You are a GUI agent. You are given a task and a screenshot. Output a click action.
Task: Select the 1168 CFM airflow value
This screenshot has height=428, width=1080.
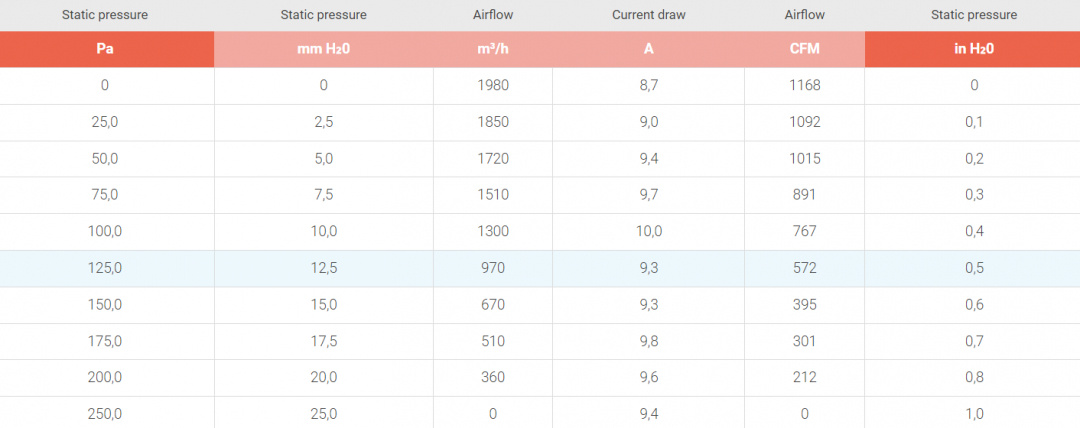click(x=804, y=85)
